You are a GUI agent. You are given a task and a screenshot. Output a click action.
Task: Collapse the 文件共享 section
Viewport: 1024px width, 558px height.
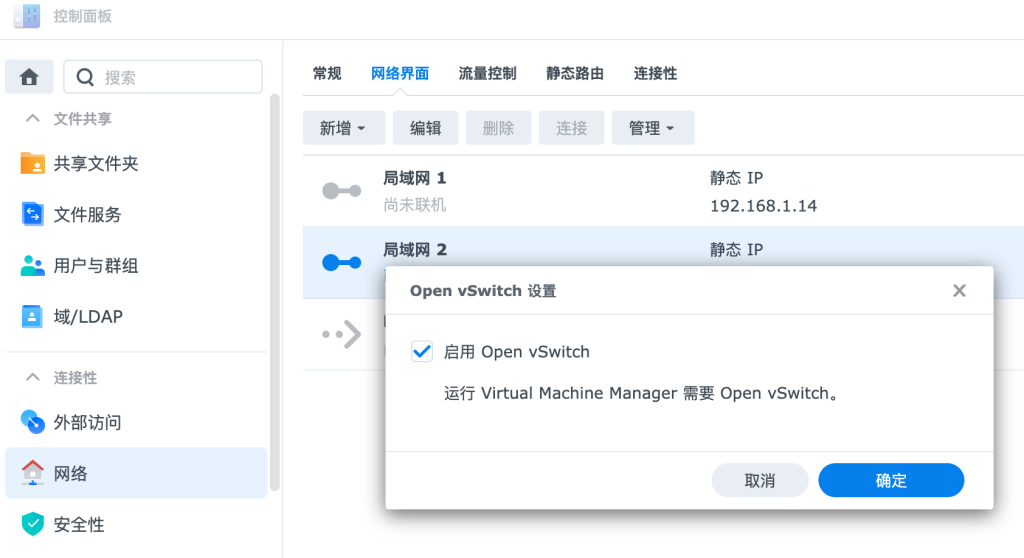33,118
